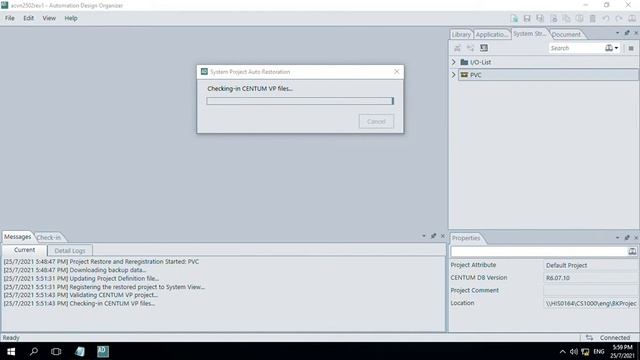Open the File menu

click(x=10, y=18)
